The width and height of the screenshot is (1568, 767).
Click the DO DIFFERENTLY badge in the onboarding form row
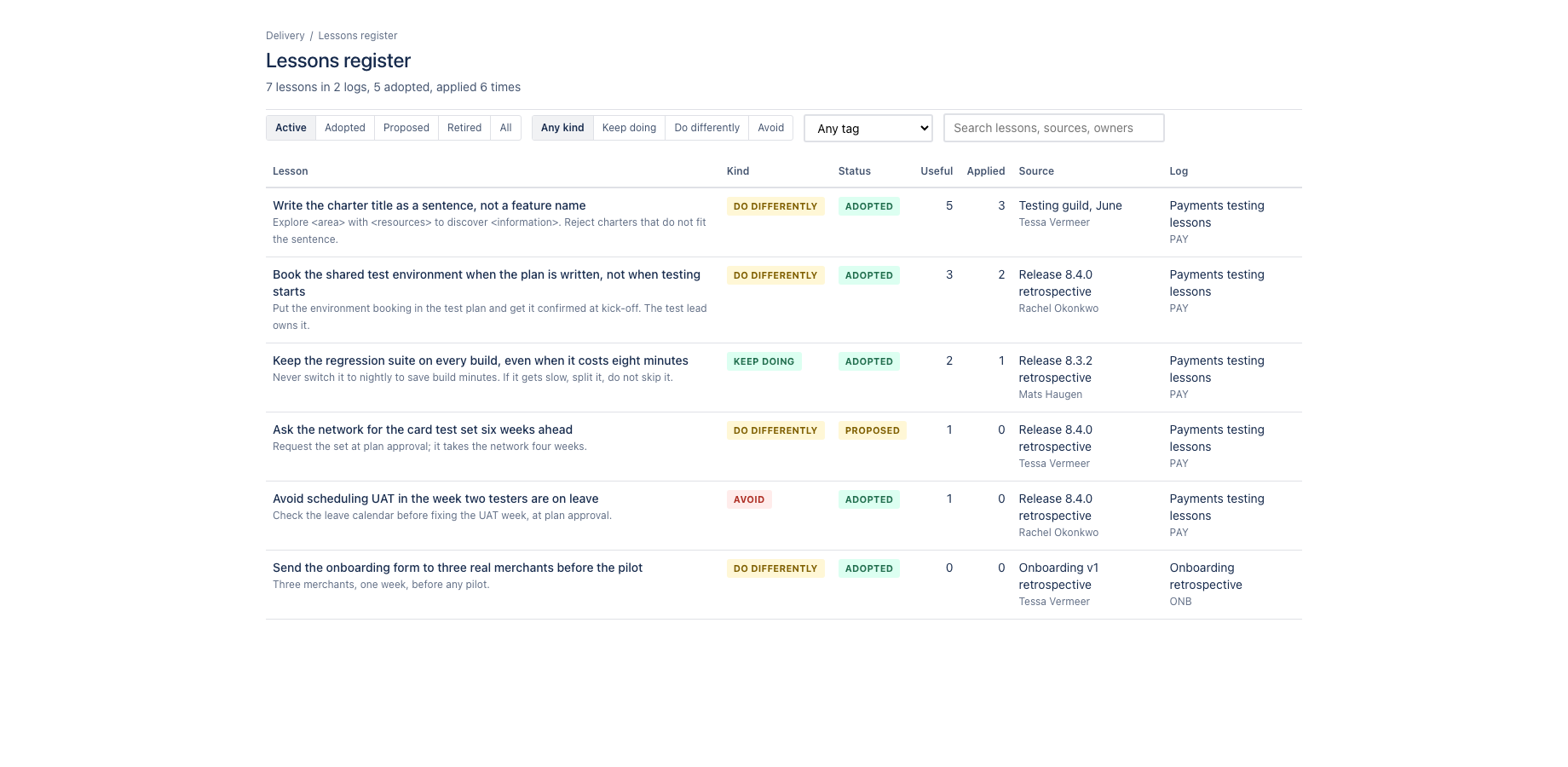(775, 568)
